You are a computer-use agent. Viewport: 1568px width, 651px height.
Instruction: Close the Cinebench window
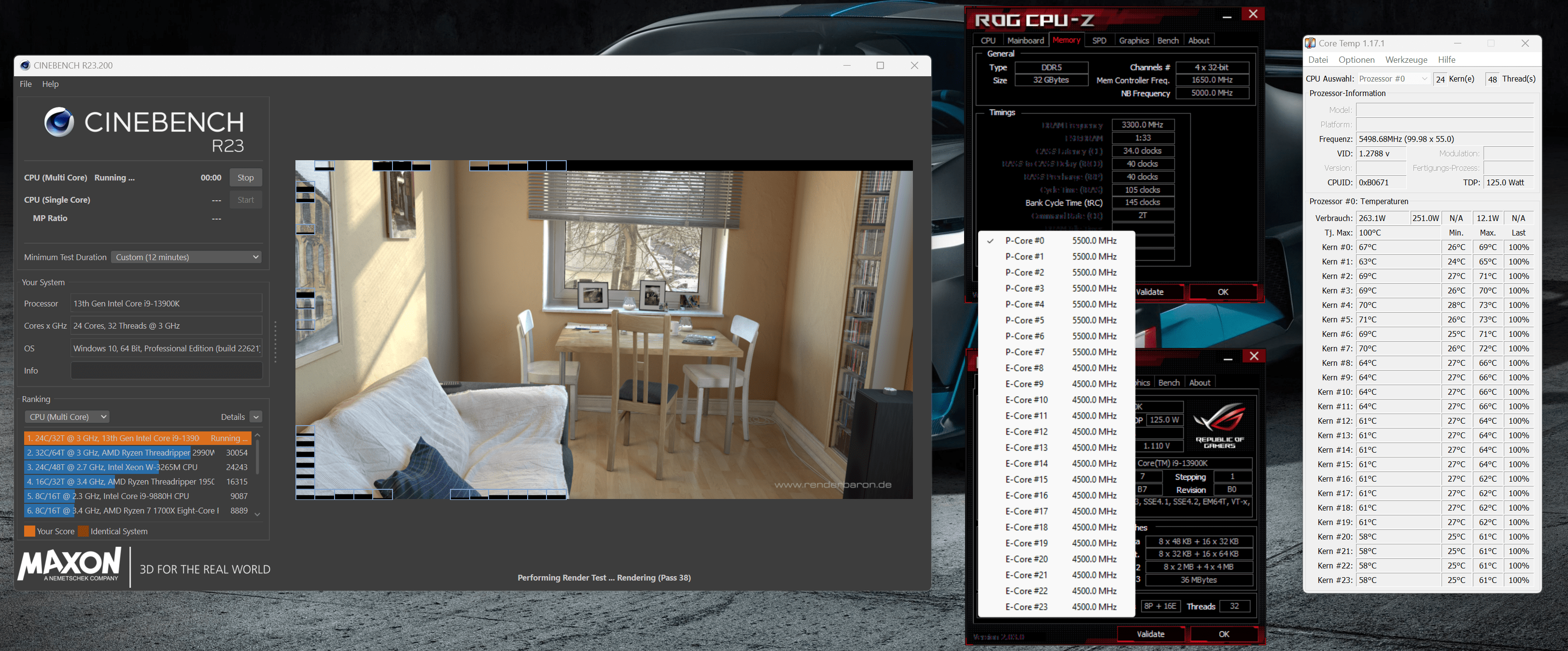914,66
